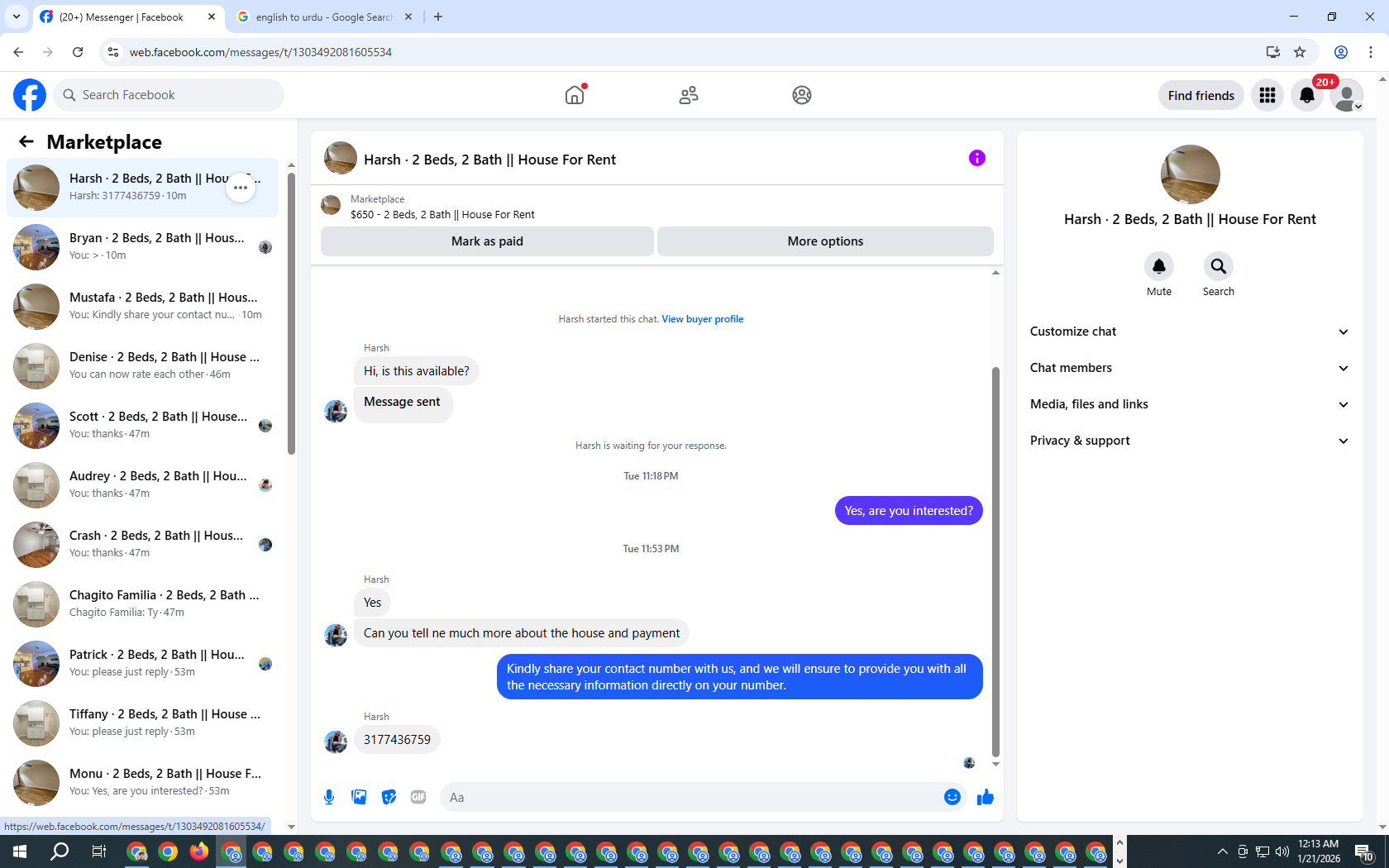Open a new browser tab

[438, 17]
